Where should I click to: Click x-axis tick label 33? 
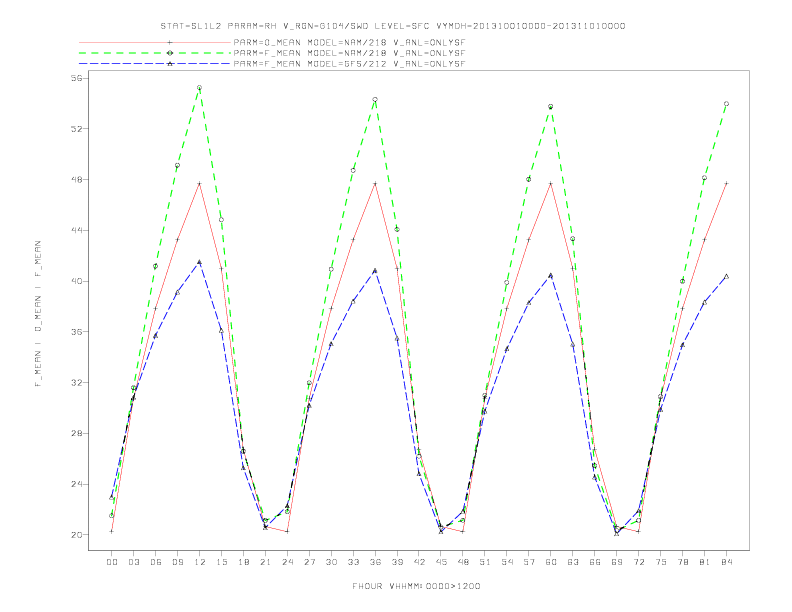353,562
